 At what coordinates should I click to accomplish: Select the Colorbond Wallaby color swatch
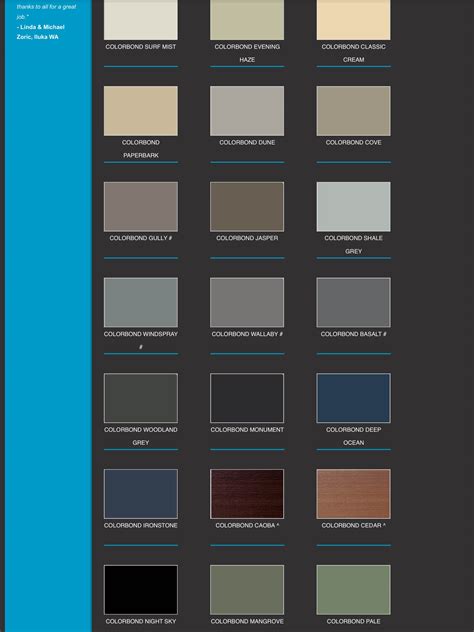[247, 302]
